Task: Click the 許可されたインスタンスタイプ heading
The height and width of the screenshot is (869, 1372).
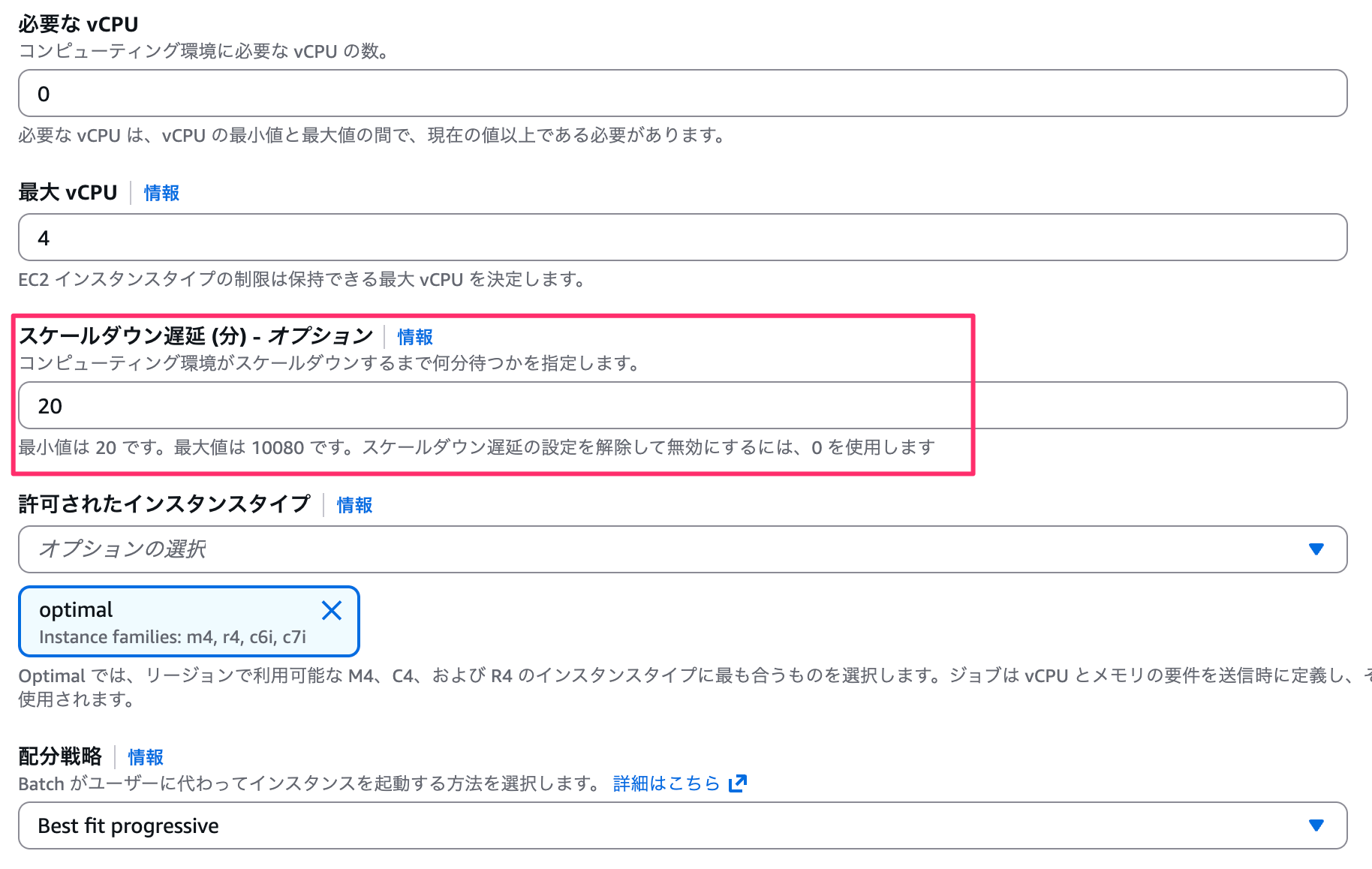Action: (x=164, y=504)
